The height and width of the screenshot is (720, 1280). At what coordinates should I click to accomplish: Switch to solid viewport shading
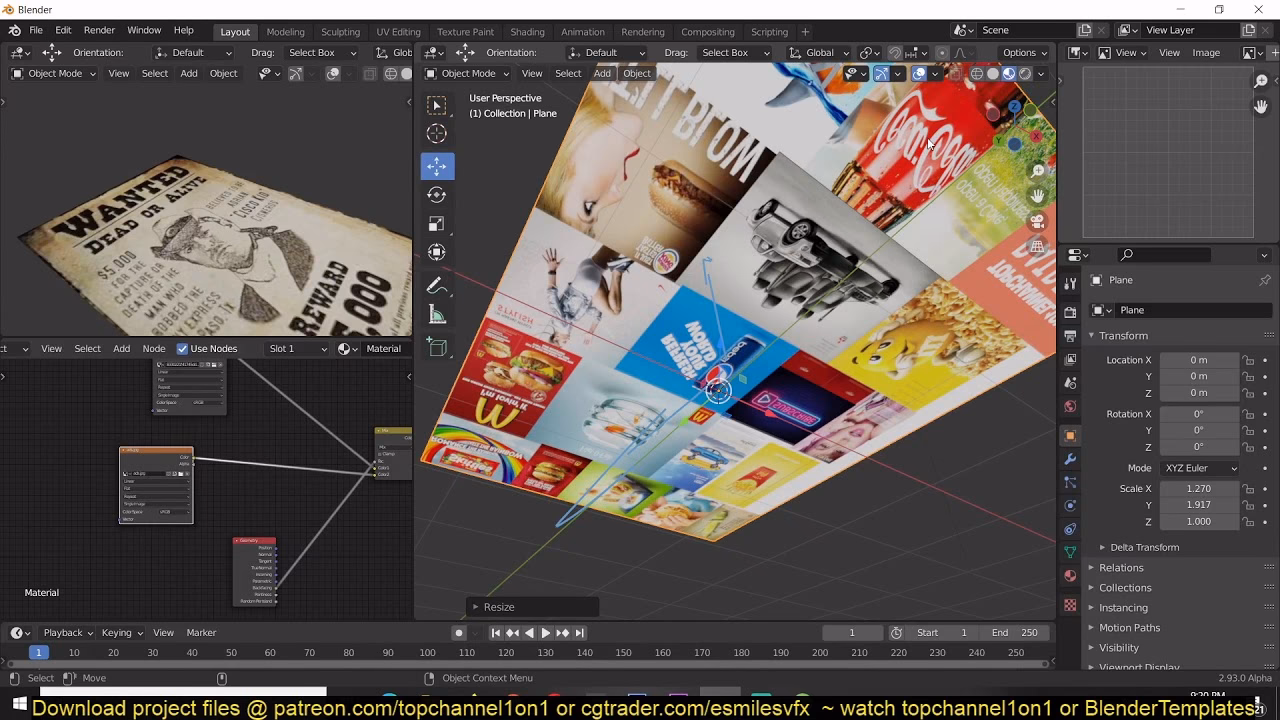(993, 73)
